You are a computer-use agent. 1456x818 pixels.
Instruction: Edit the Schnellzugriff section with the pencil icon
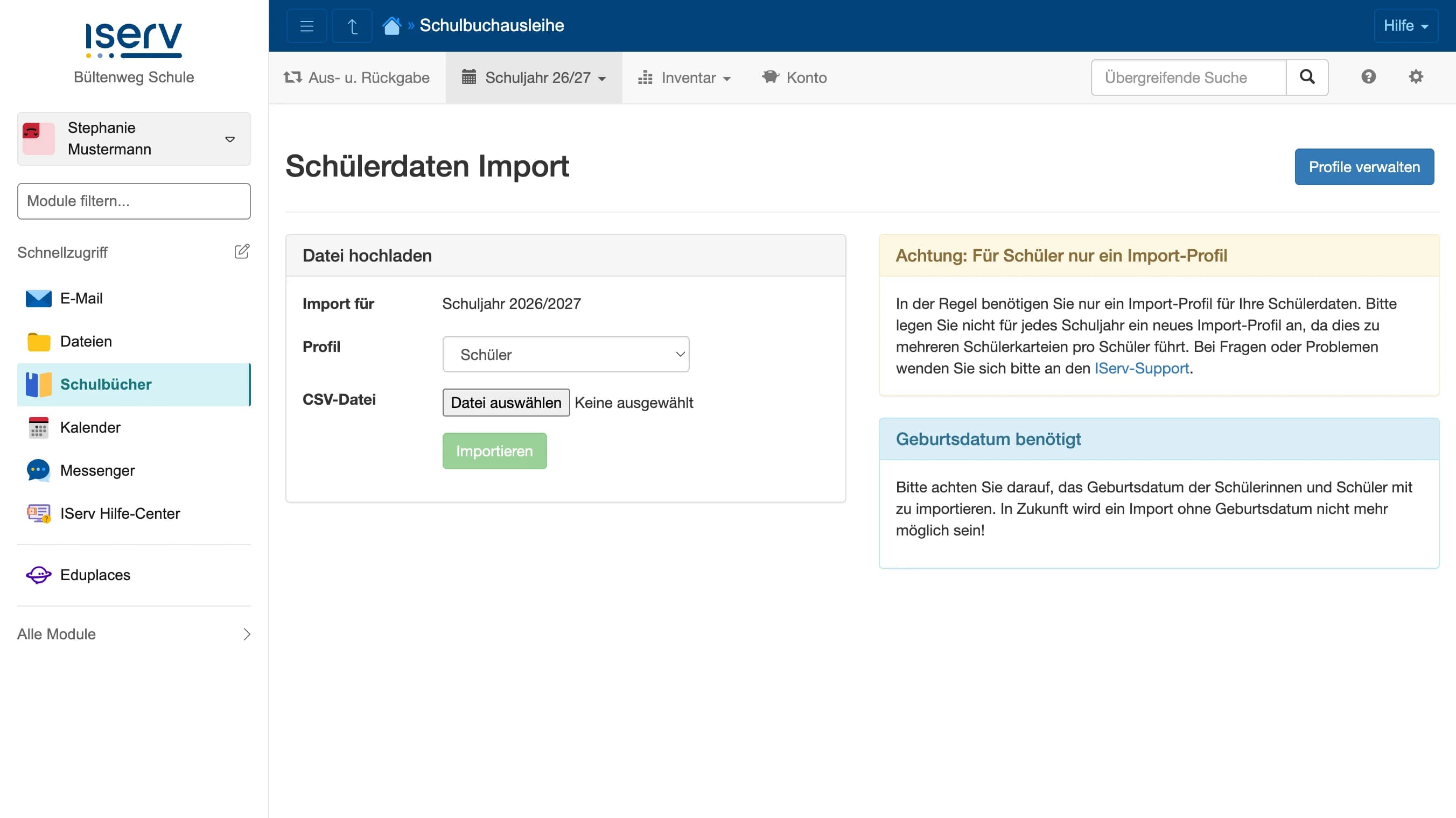pos(242,251)
